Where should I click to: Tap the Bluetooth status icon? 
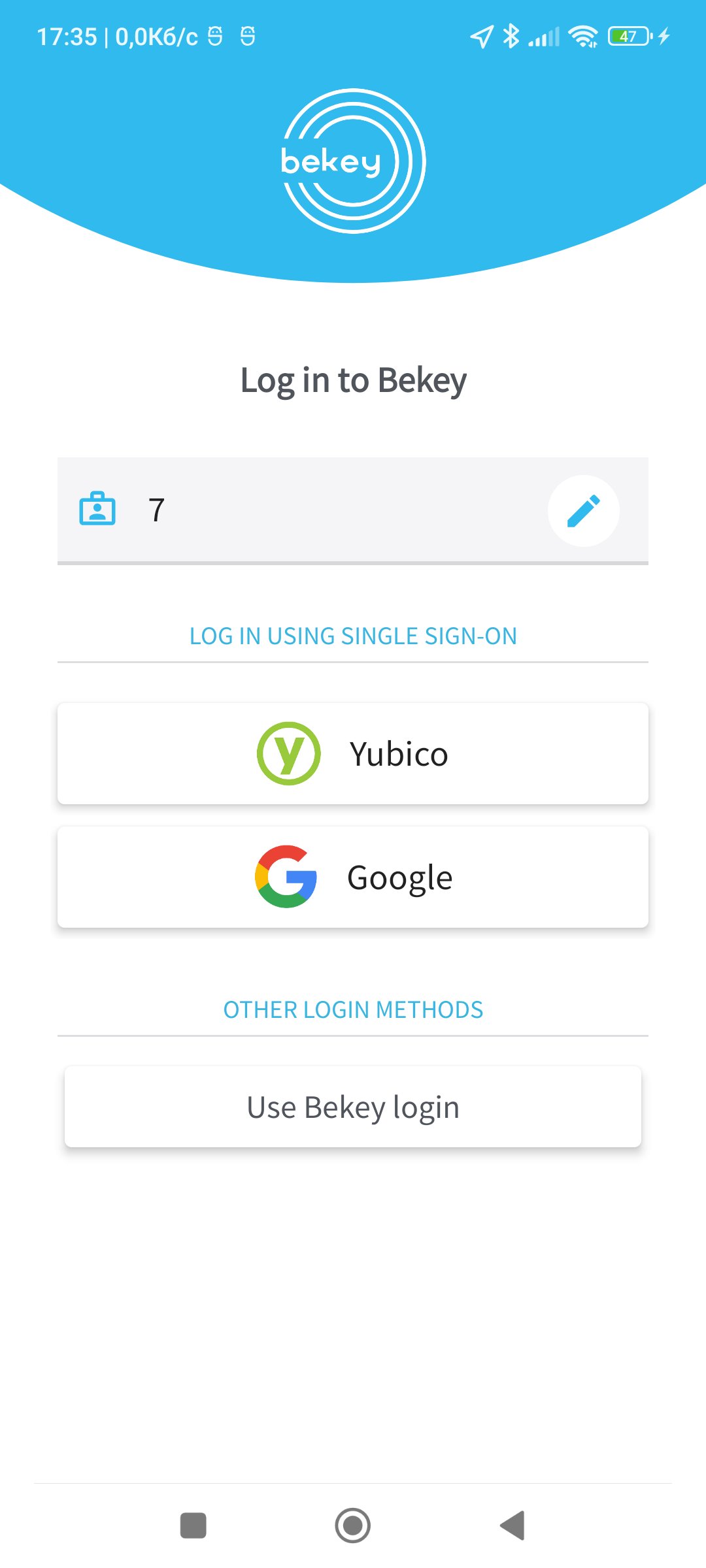tap(511, 36)
